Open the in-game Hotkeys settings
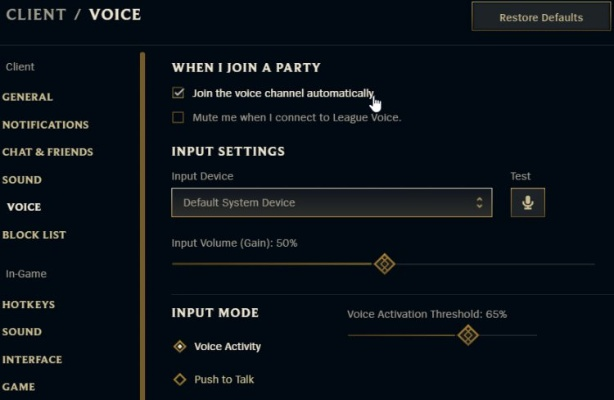This screenshot has height=400, width=614. (x=28, y=304)
